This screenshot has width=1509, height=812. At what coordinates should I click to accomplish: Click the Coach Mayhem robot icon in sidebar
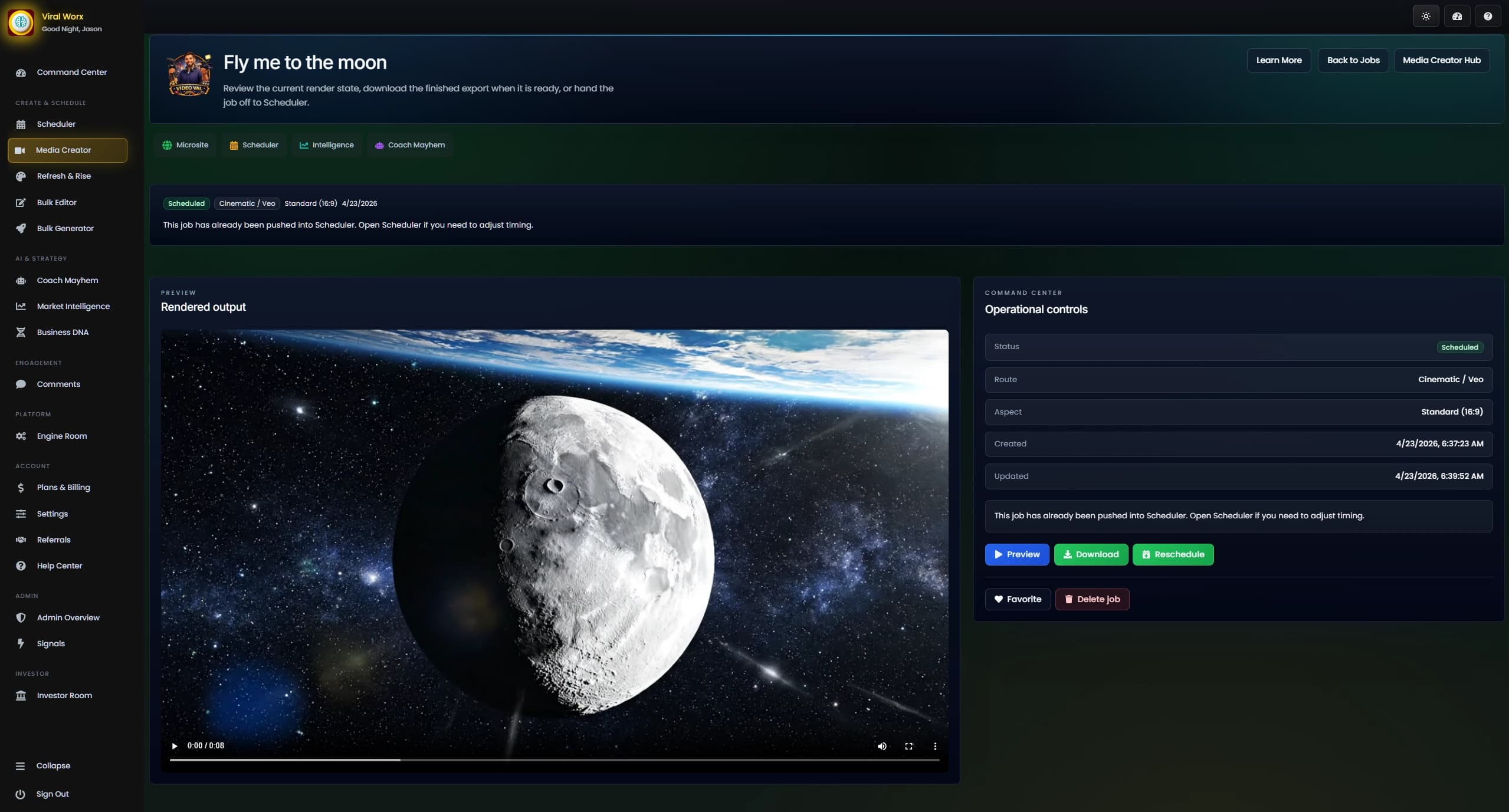[x=21, y=281]
